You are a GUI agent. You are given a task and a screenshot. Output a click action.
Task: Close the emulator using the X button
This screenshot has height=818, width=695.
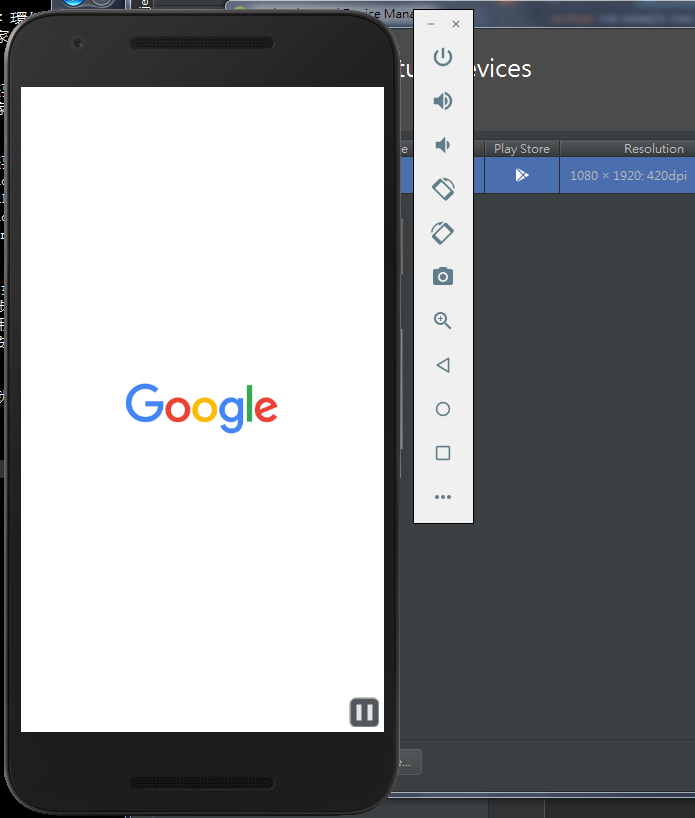click(x=456, y=24)
